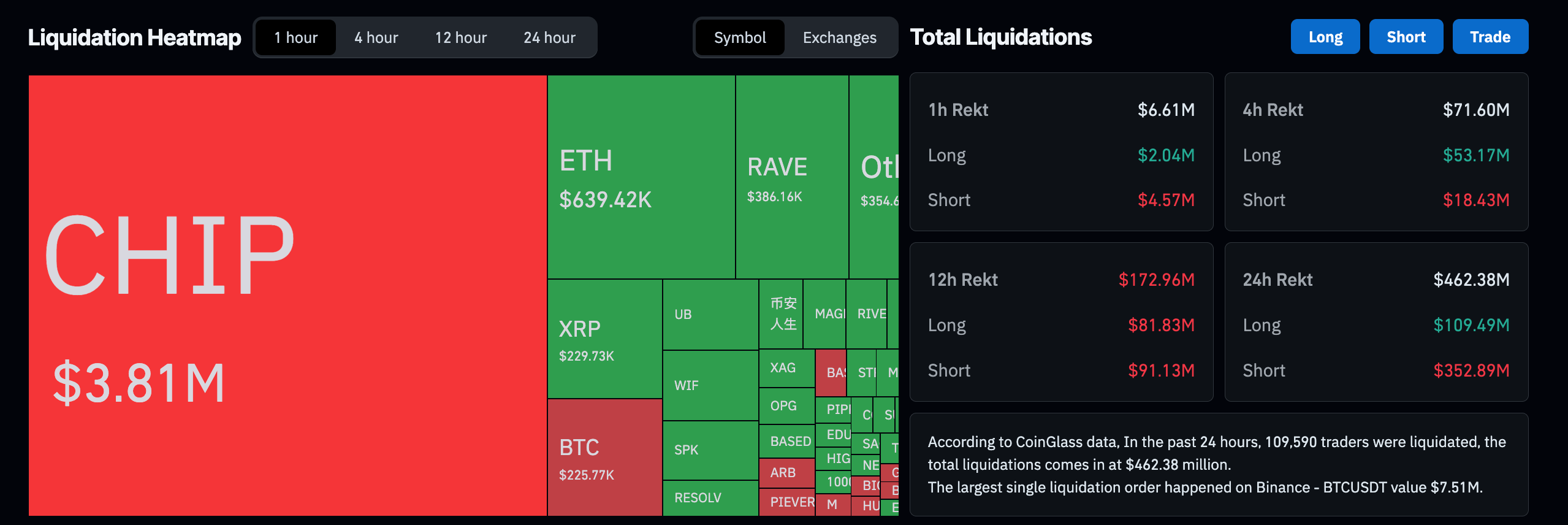Open the RAVE heatmap tile
The image size is (1568, 525).
pyautogui.click(x=791, y=177)
